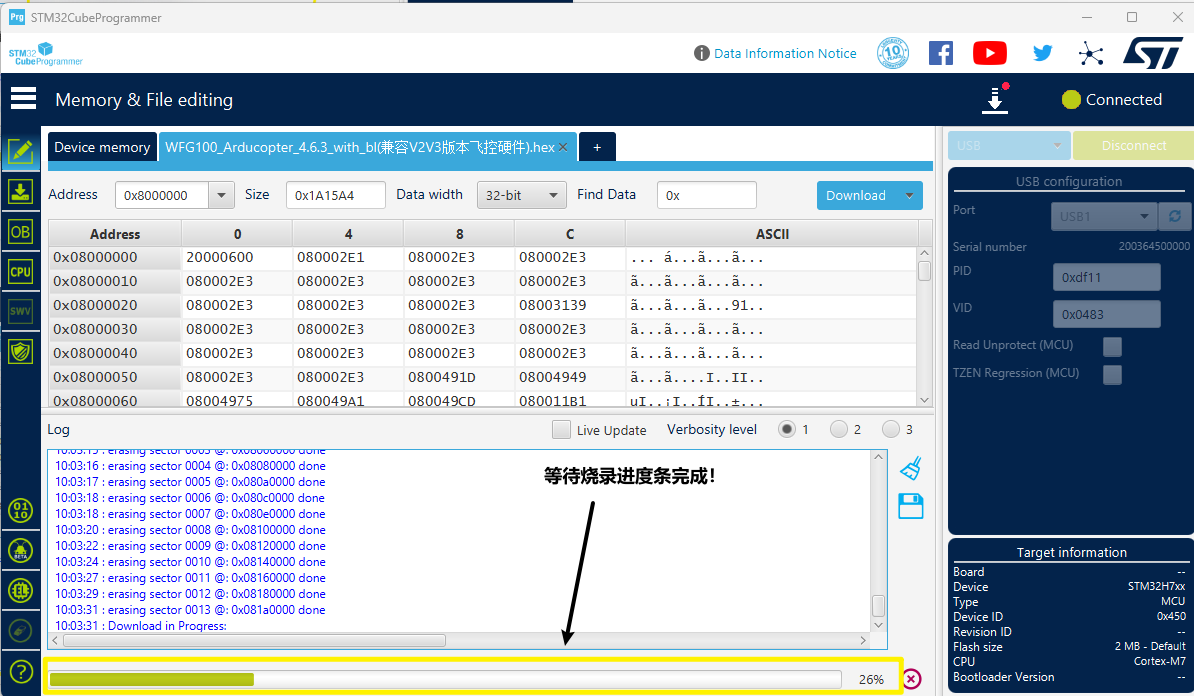Open the USB connection type dropdown
Viewport: 1194px width, 696px height.
pyautogui.click(x=1009, y=145)
